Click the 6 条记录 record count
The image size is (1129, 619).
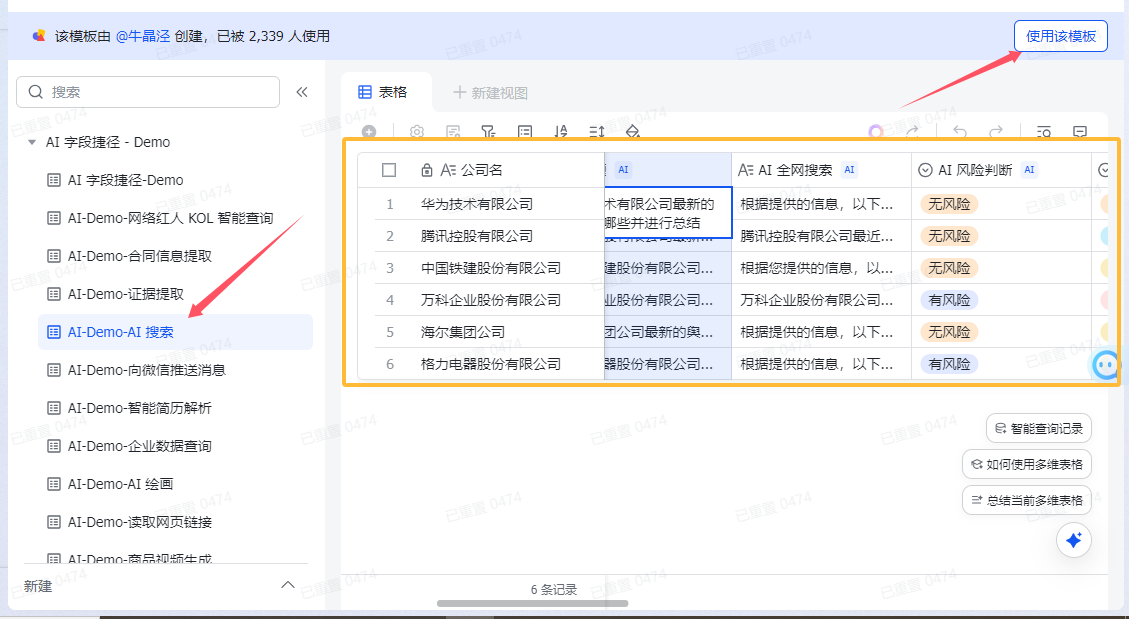click(x=554, y=589)
